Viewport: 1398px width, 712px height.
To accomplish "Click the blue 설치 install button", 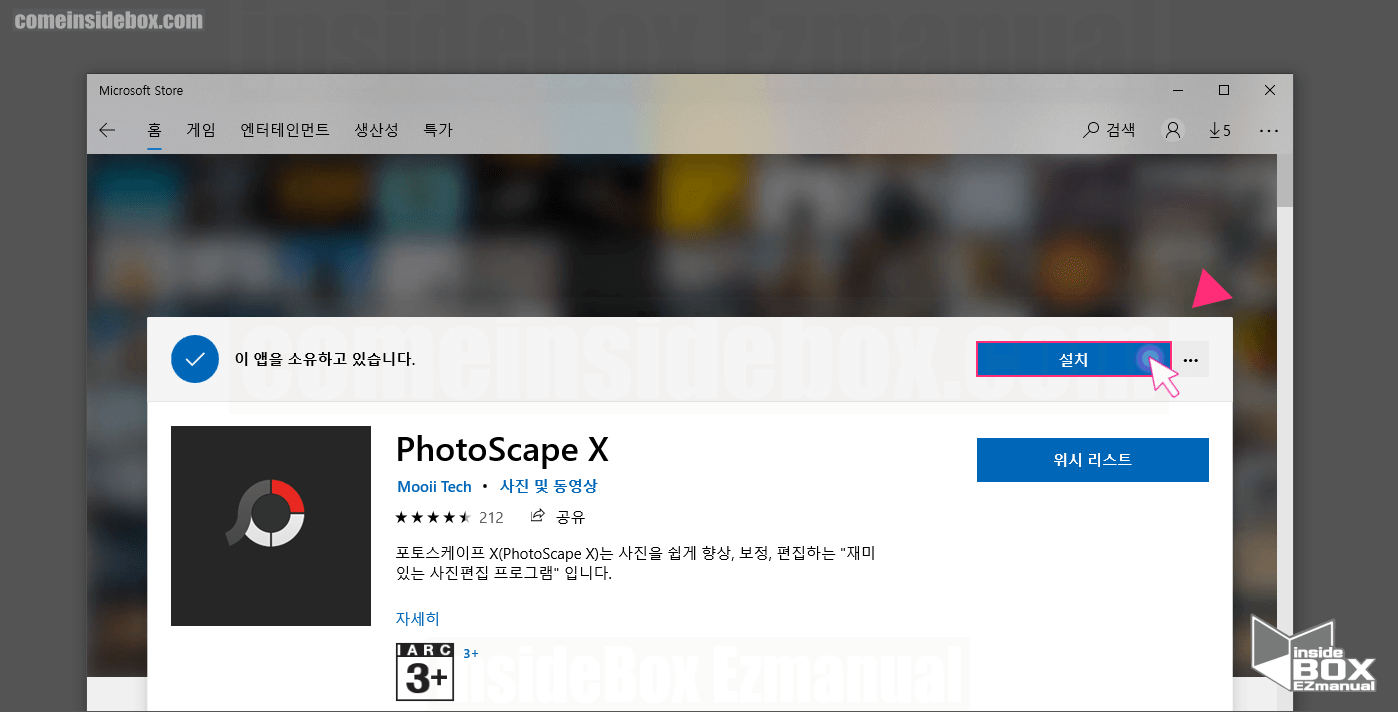I will (x=1073, y=360).
